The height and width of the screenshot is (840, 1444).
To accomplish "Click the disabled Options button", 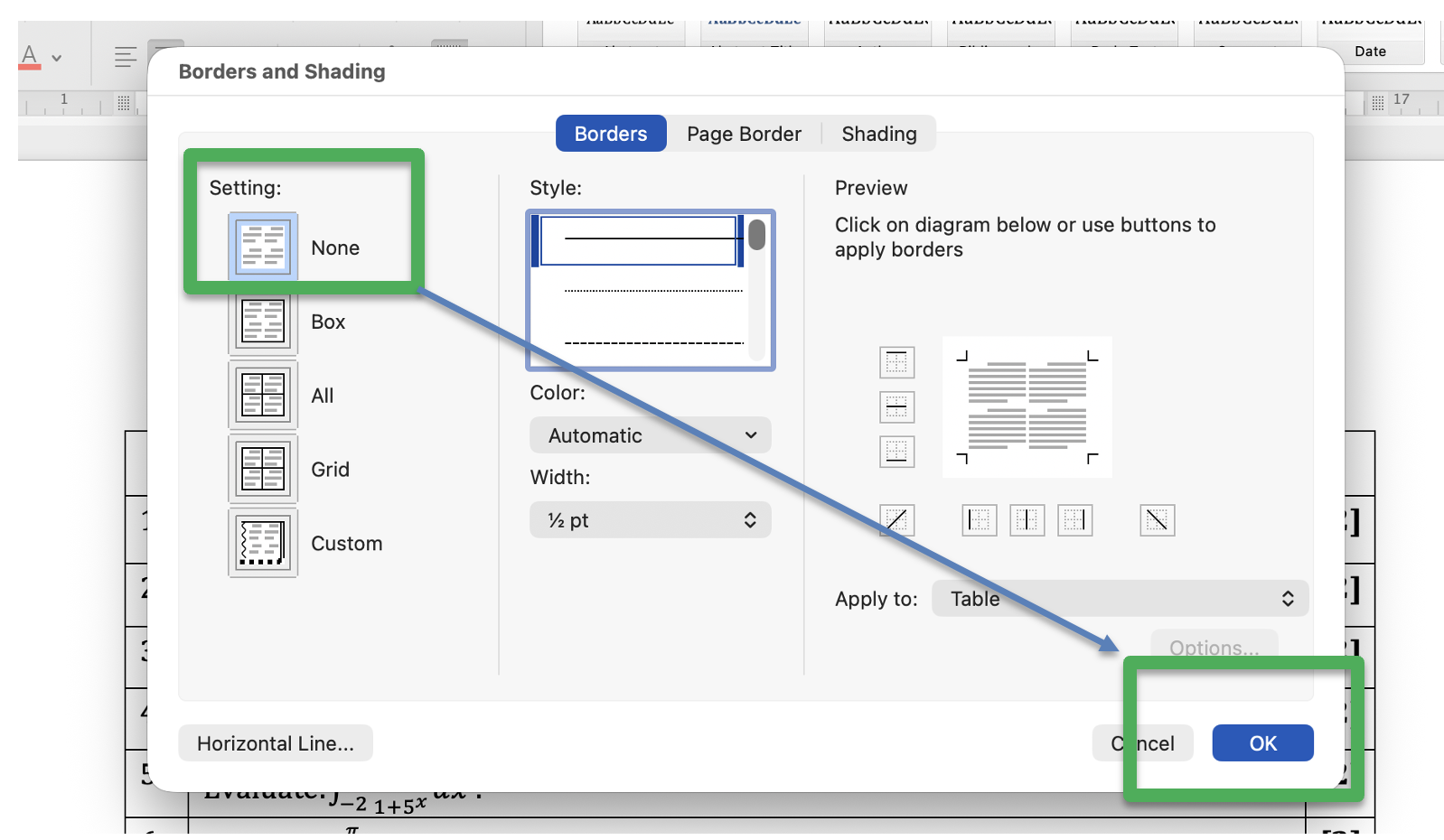I will (1214, 648).
